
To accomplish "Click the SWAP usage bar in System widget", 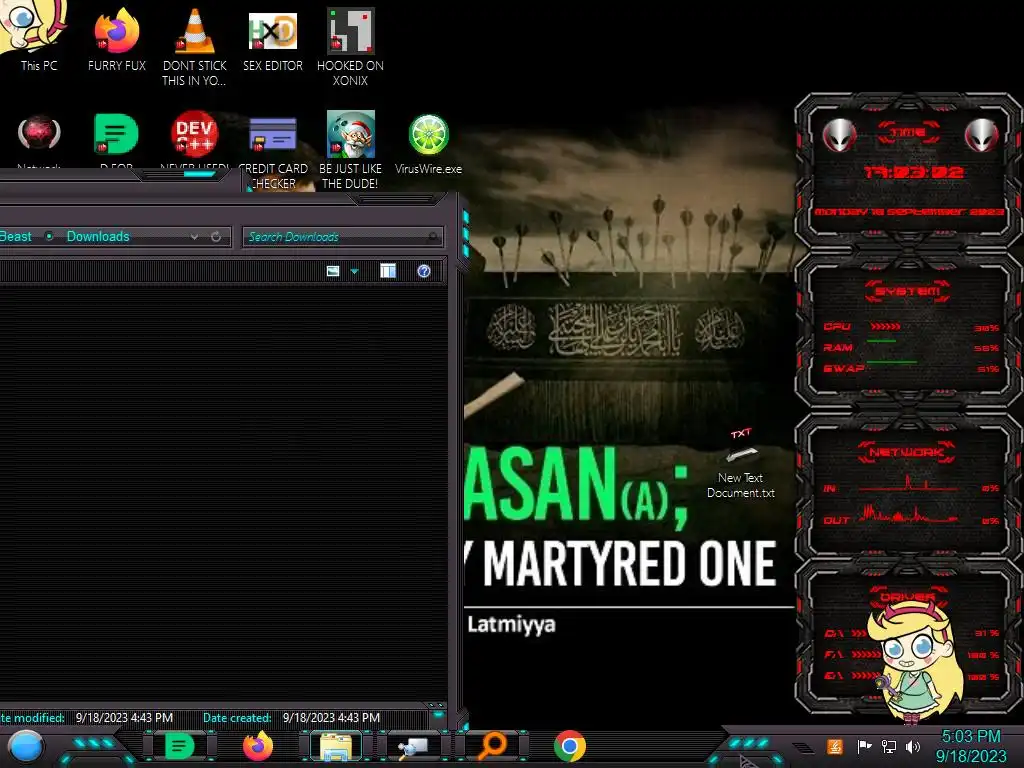I will point(891,362).
